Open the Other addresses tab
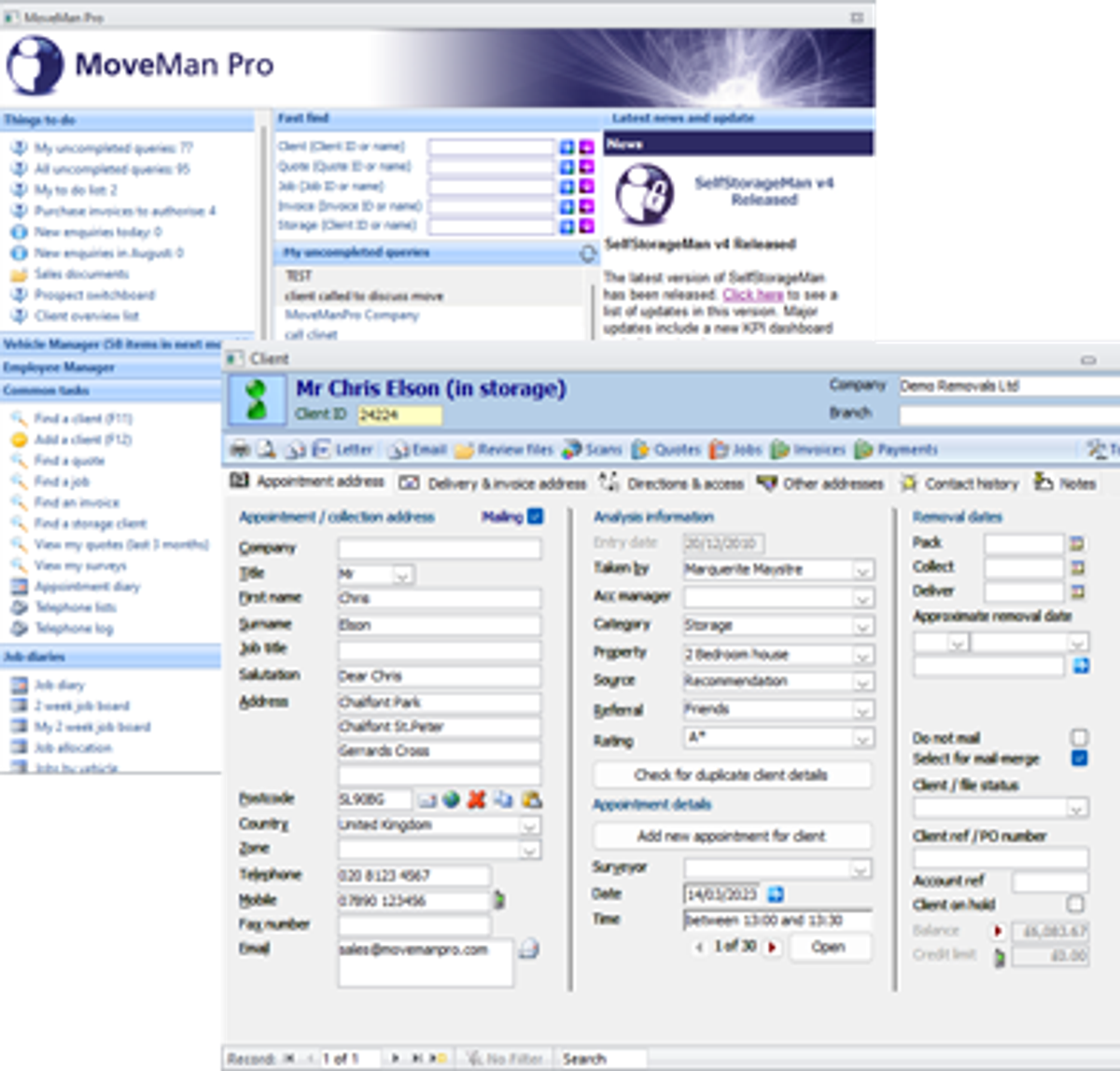 click(820, 483)
